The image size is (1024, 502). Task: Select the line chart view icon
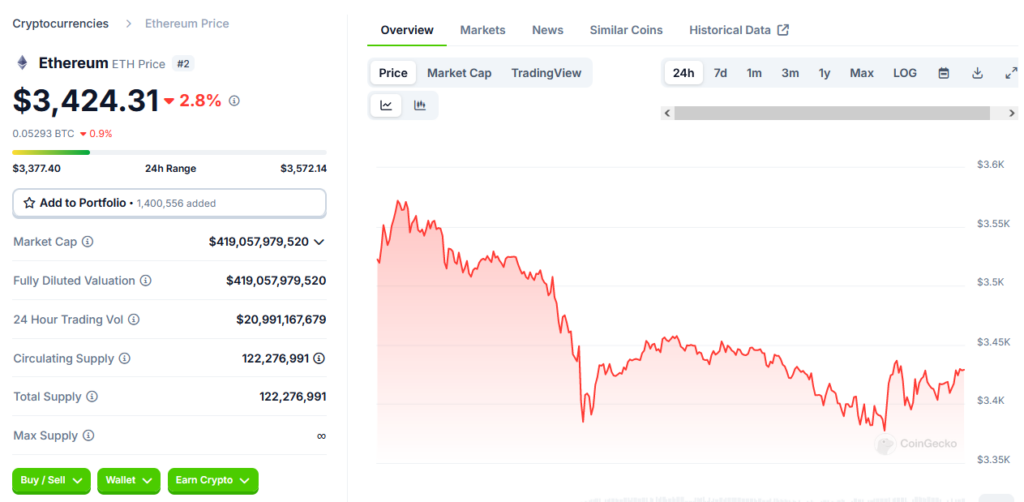[386, 106]
